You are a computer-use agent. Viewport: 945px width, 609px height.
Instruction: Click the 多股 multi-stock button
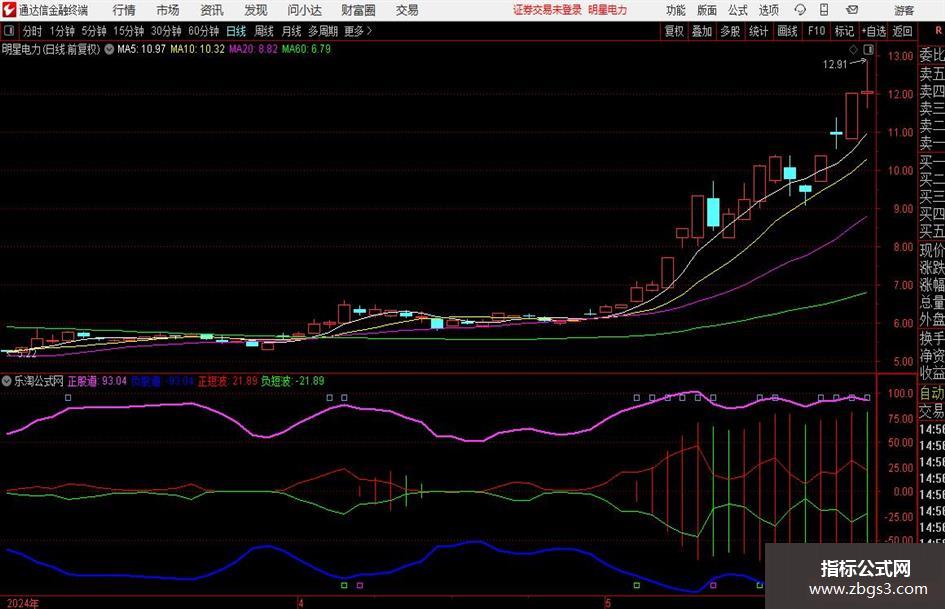[x=730, y=31]
